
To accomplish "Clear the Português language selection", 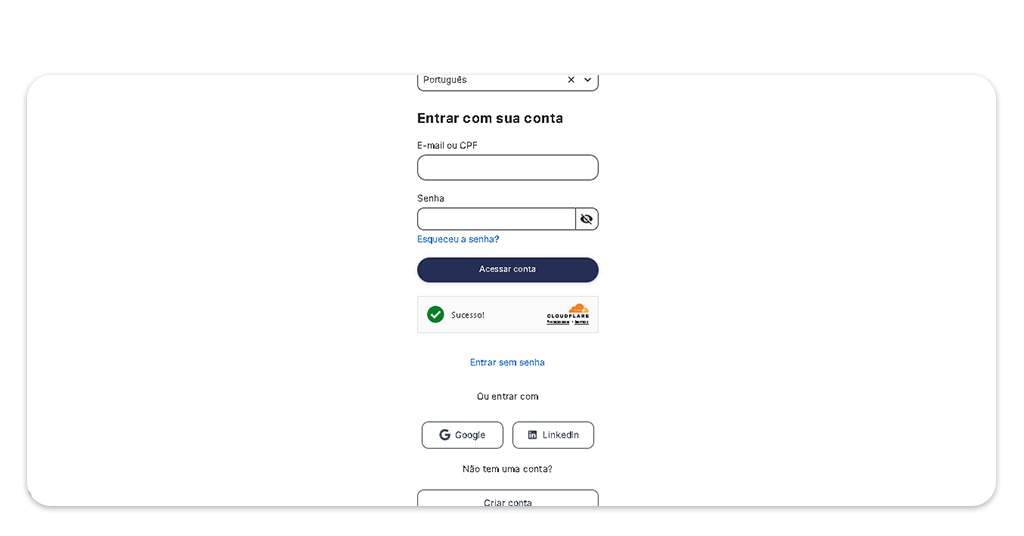I will [571, 80].
